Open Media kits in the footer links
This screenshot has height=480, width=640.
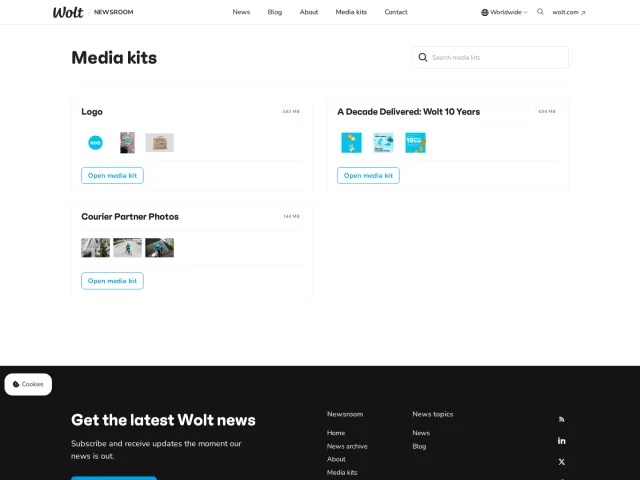point(342,472)
